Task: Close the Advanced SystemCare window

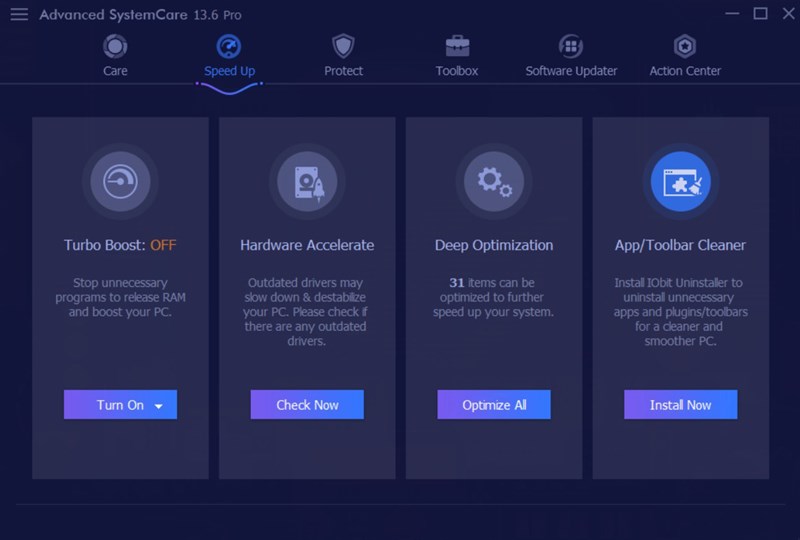Action: pyautogui.click(x=789, y=14)
